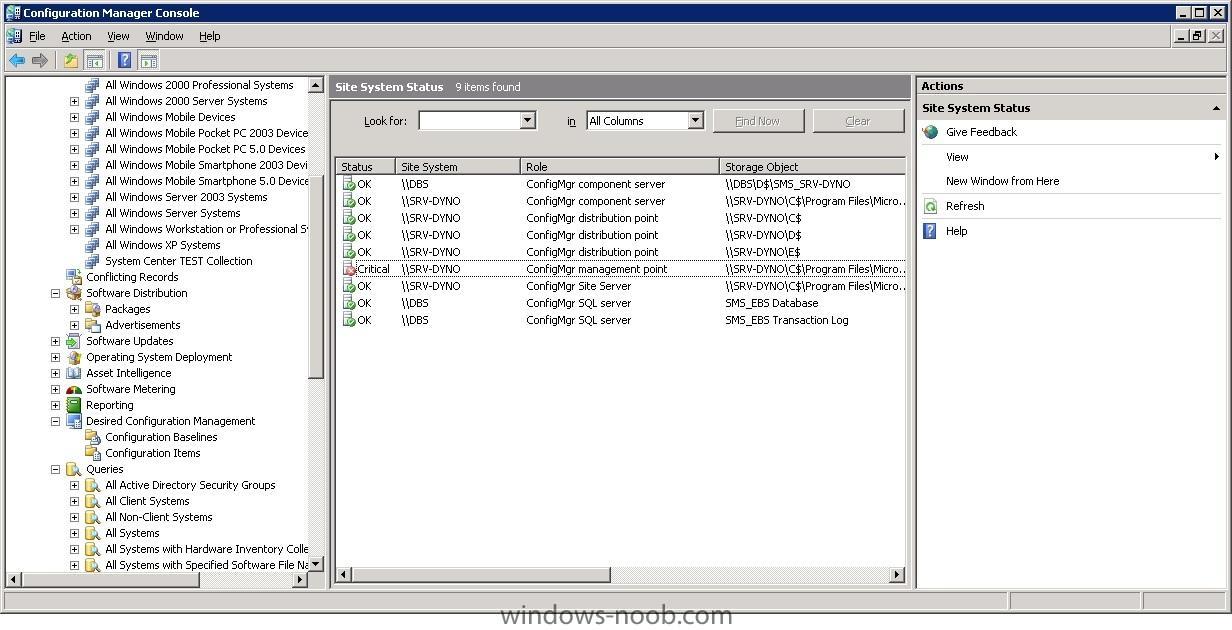The height and width of the screenshot is (630, 1232).
Task: Open the All Columns dropdown
Action: [695, 121]
